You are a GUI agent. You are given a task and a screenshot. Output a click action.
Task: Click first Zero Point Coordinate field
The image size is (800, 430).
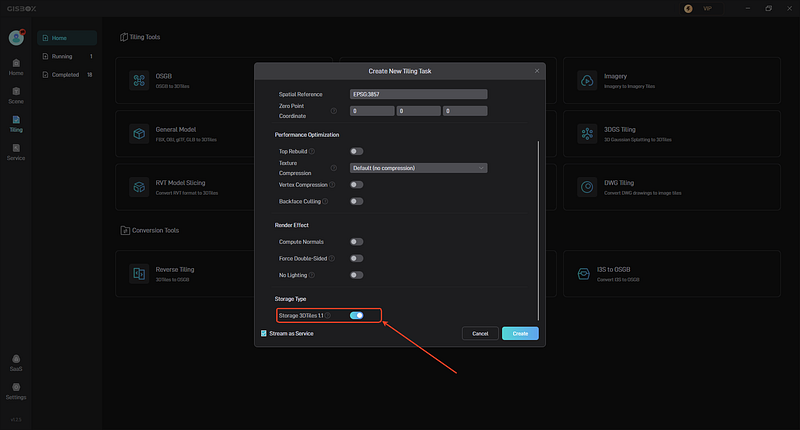[x=372, y=111]
